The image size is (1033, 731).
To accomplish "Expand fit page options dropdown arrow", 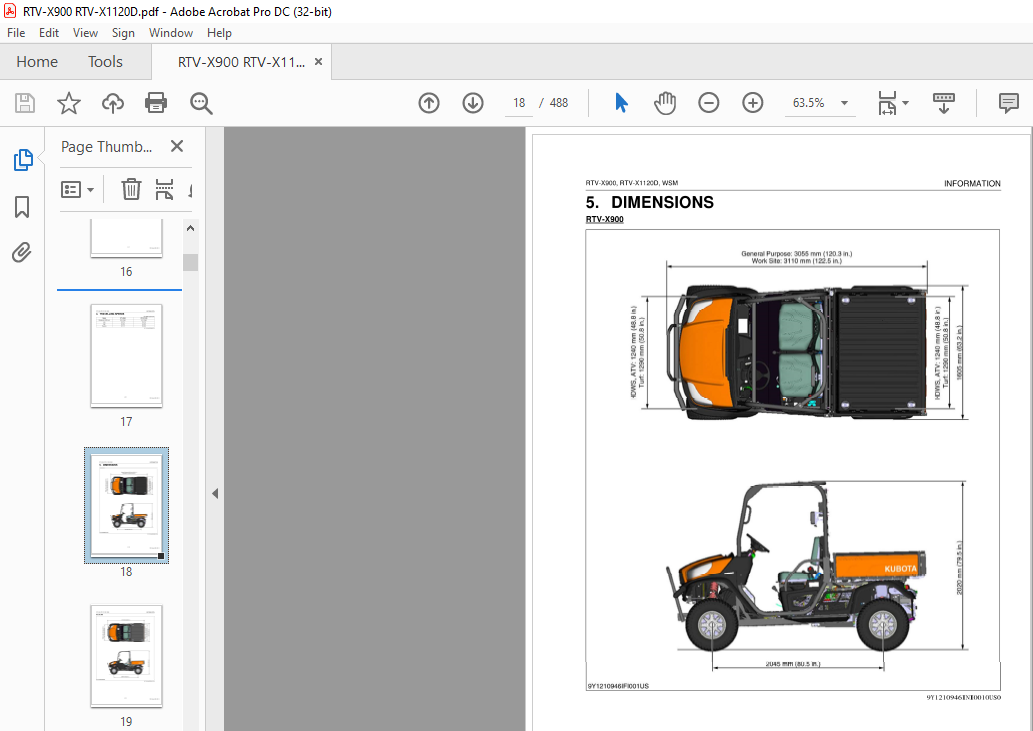I will point(905,103).
